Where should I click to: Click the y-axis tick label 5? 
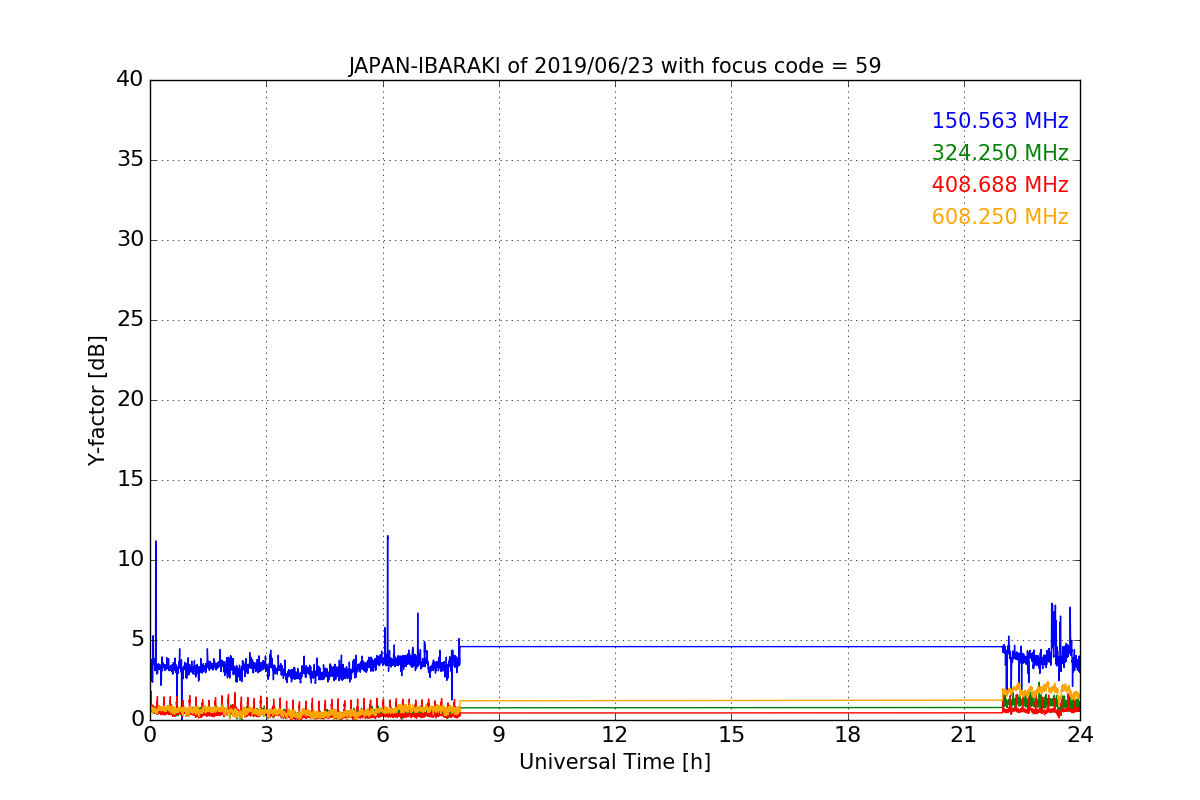[x=137, y=639]
